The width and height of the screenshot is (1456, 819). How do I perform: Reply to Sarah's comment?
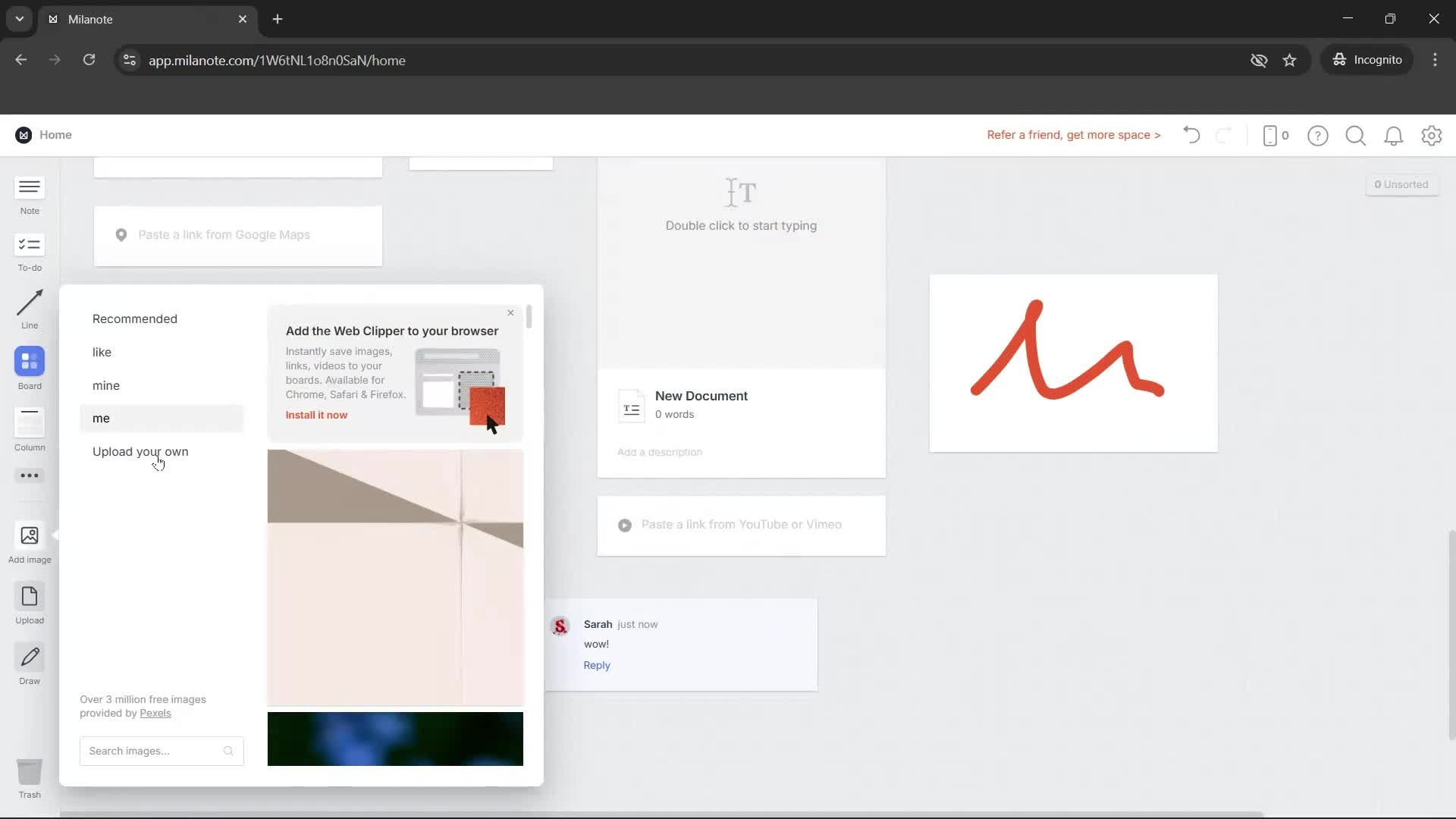(x=596, y=665)
